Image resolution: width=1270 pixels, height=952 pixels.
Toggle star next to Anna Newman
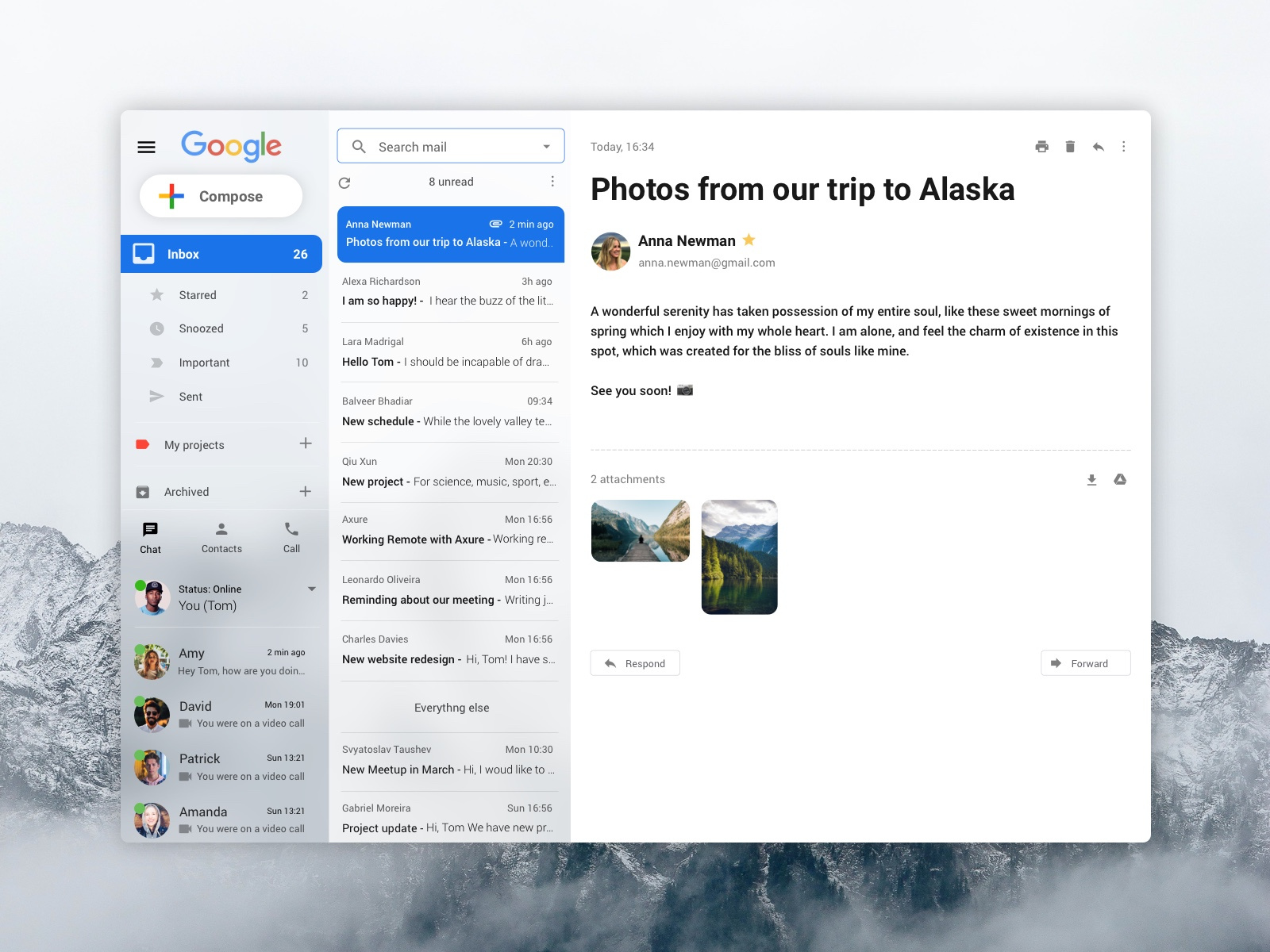pyautogui.click(x=749, y=240)
